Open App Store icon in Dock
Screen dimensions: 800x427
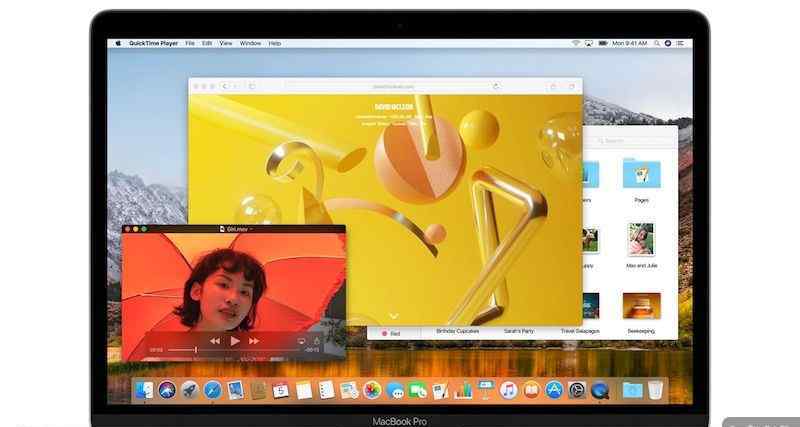click(x=554, y=390)
